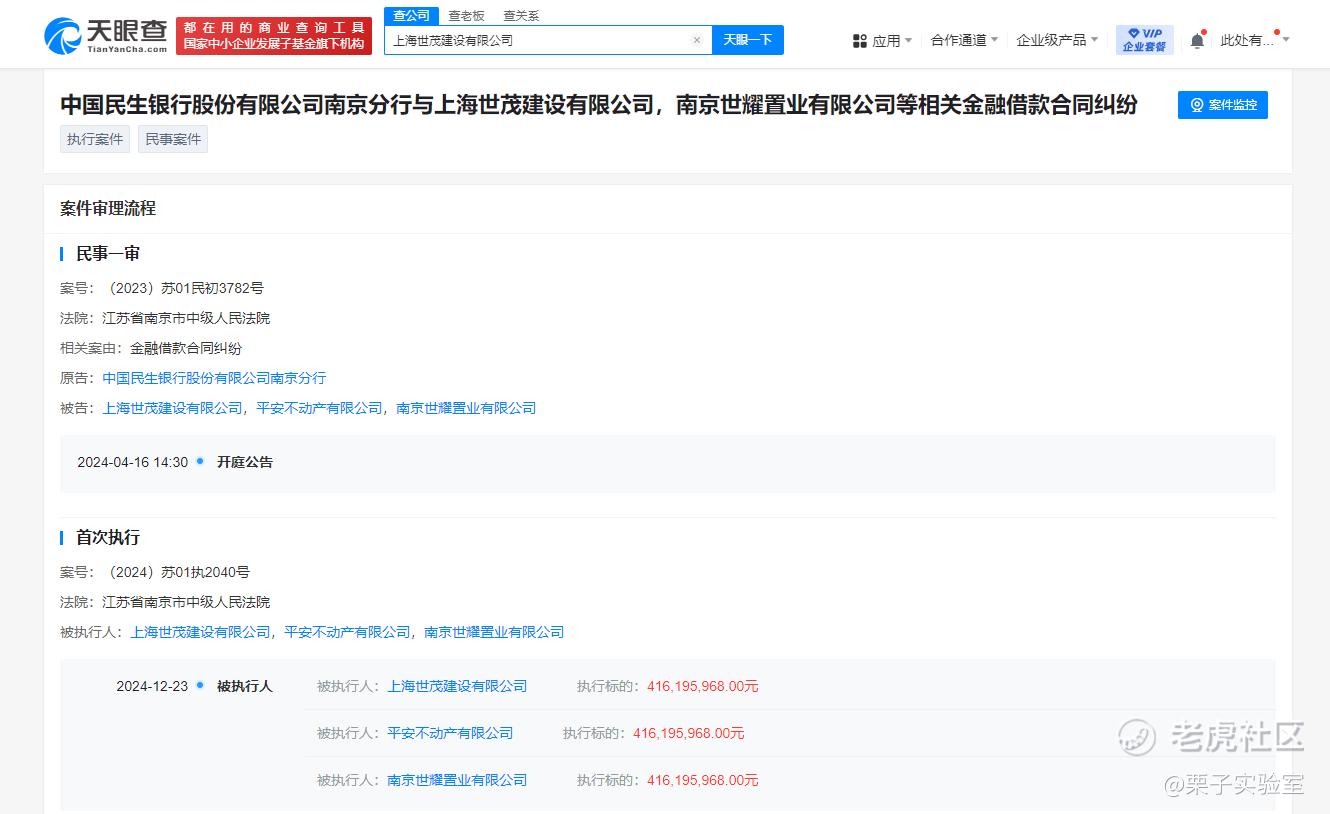
Task: Click the red 国家中小企业发展子基金 banner
Action: coord(273,36)
